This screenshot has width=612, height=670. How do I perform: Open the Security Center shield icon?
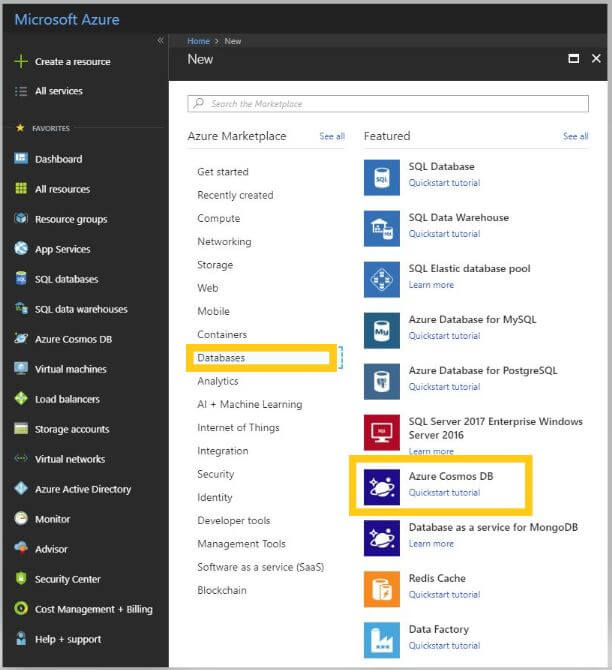point(21,578)
